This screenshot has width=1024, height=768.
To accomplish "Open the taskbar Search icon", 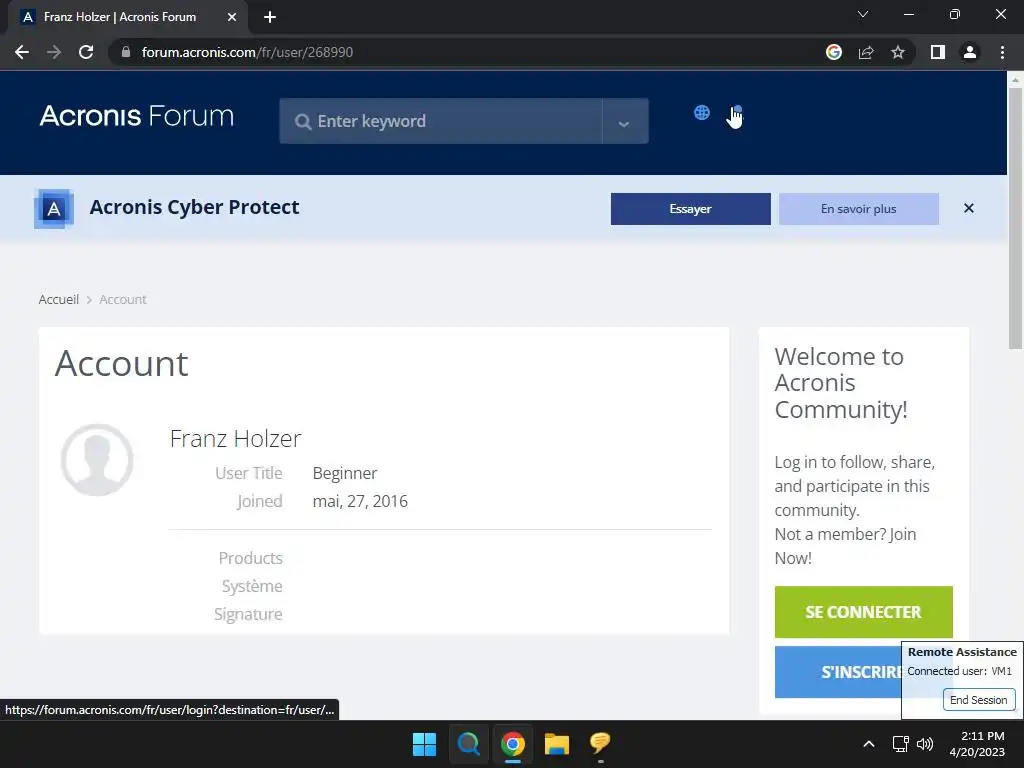I will 469,744.
